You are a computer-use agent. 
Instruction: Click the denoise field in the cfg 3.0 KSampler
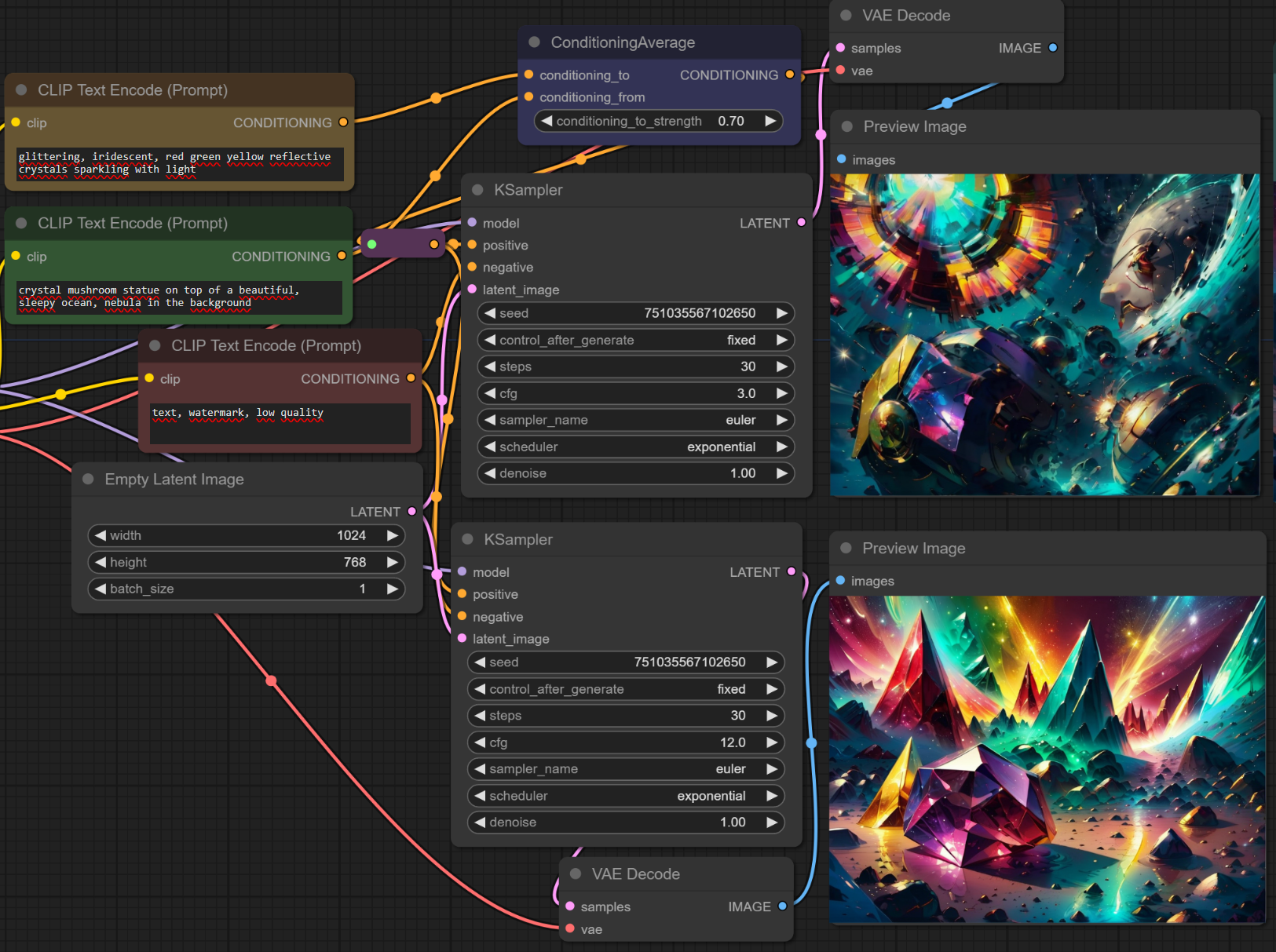[x=636, y=473]
